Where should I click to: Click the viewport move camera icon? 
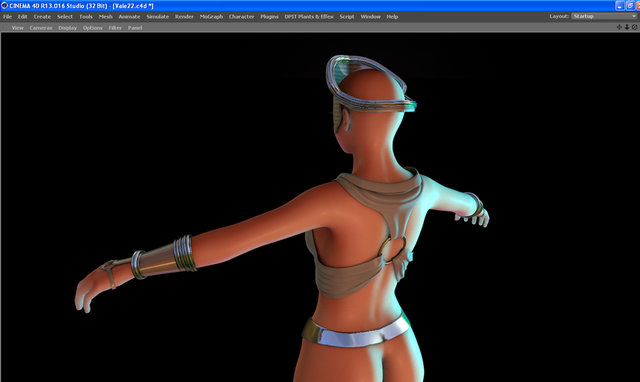[619, 27]
